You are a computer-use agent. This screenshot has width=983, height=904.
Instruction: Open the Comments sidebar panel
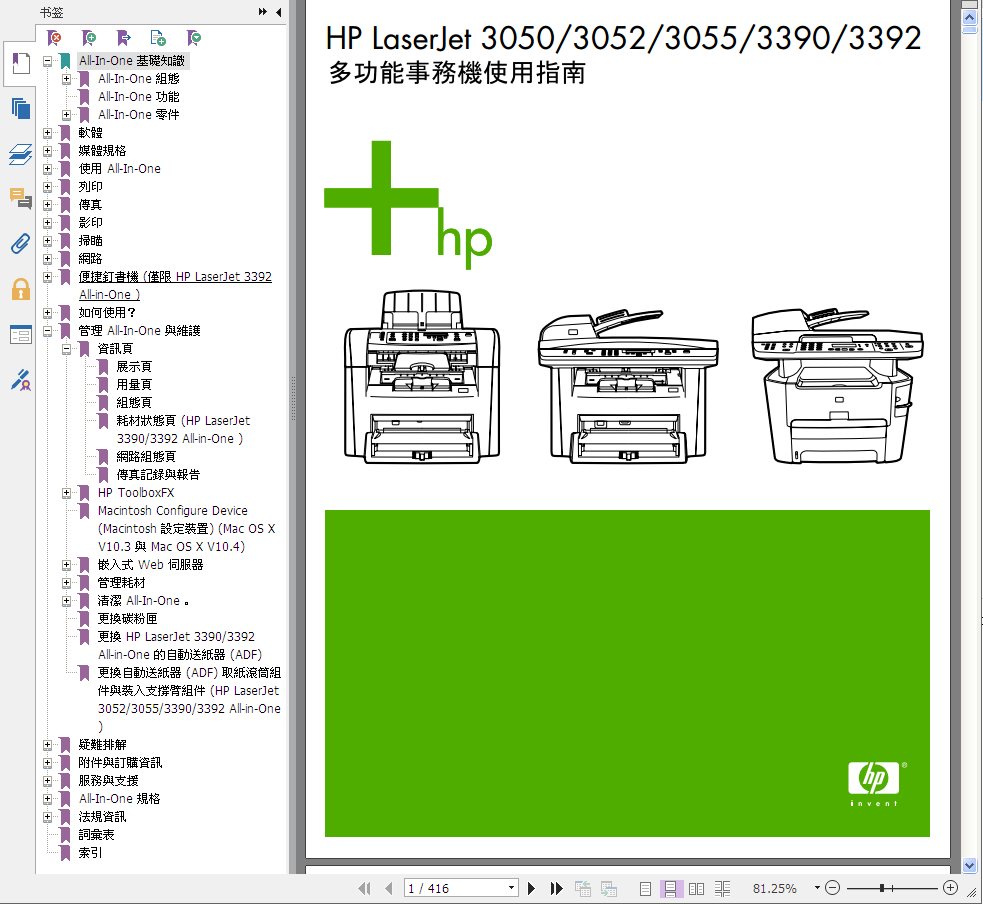click(20, 198)
